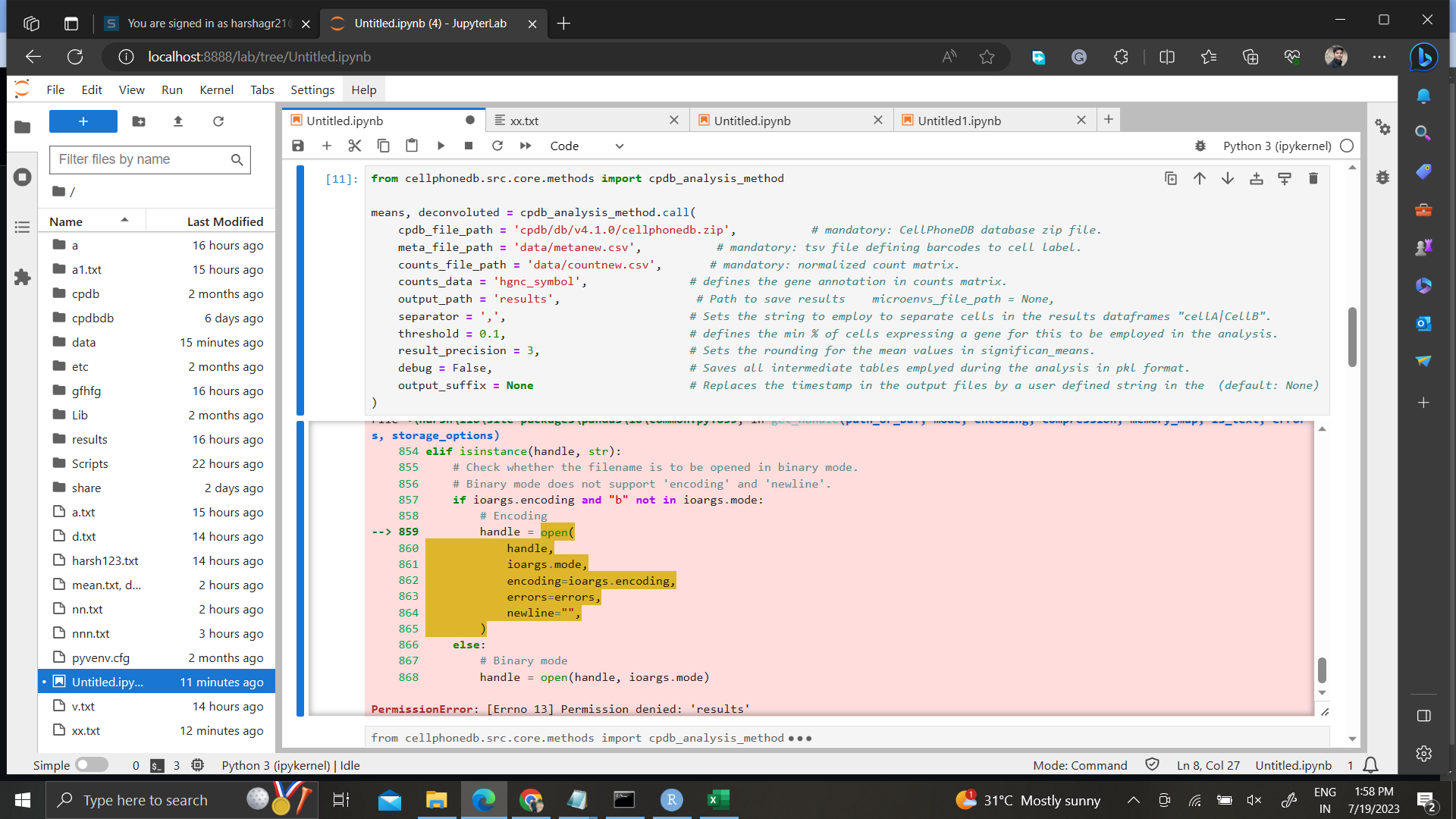Viewport: 1456px width, 819px height.
Task: Paste cells from the clipboard
Action: tap(412, 146)
